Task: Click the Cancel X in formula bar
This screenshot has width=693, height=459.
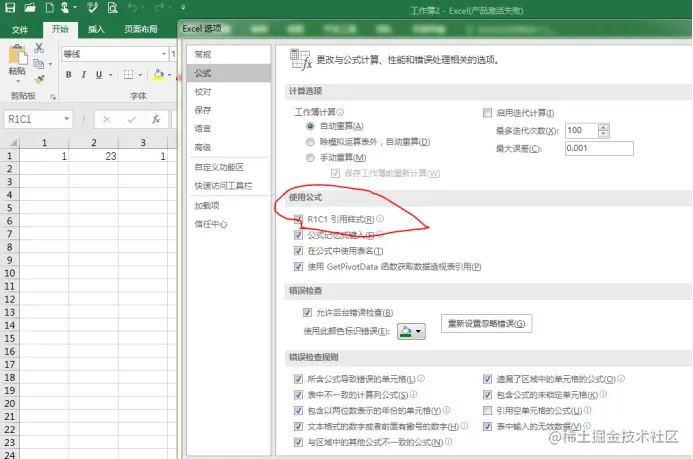Action: pos(107,119)
